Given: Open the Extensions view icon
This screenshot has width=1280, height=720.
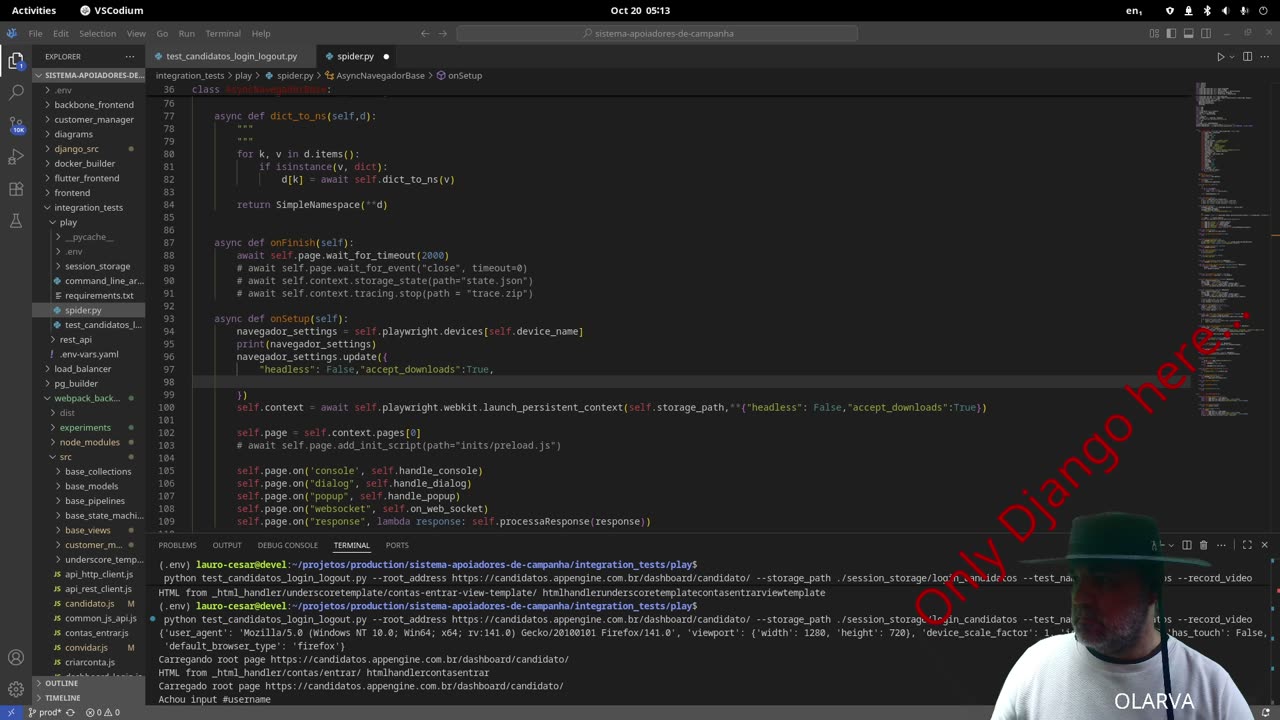Looking at the screenshot, I should [16, 189].
